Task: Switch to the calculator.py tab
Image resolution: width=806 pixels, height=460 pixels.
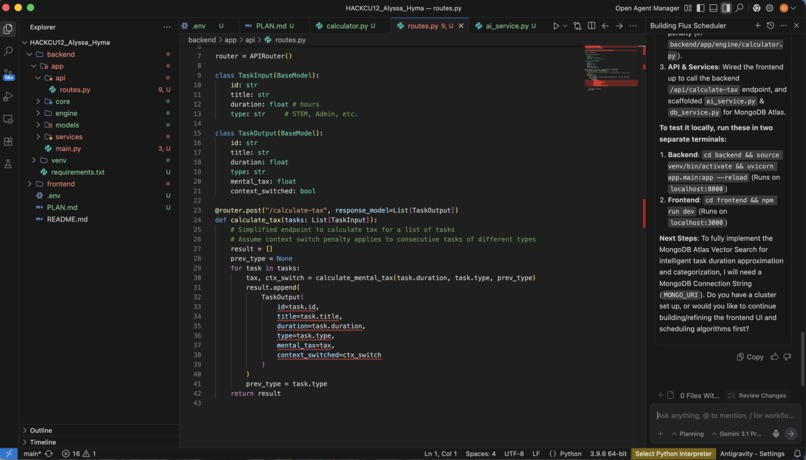Action: point(345,26)
